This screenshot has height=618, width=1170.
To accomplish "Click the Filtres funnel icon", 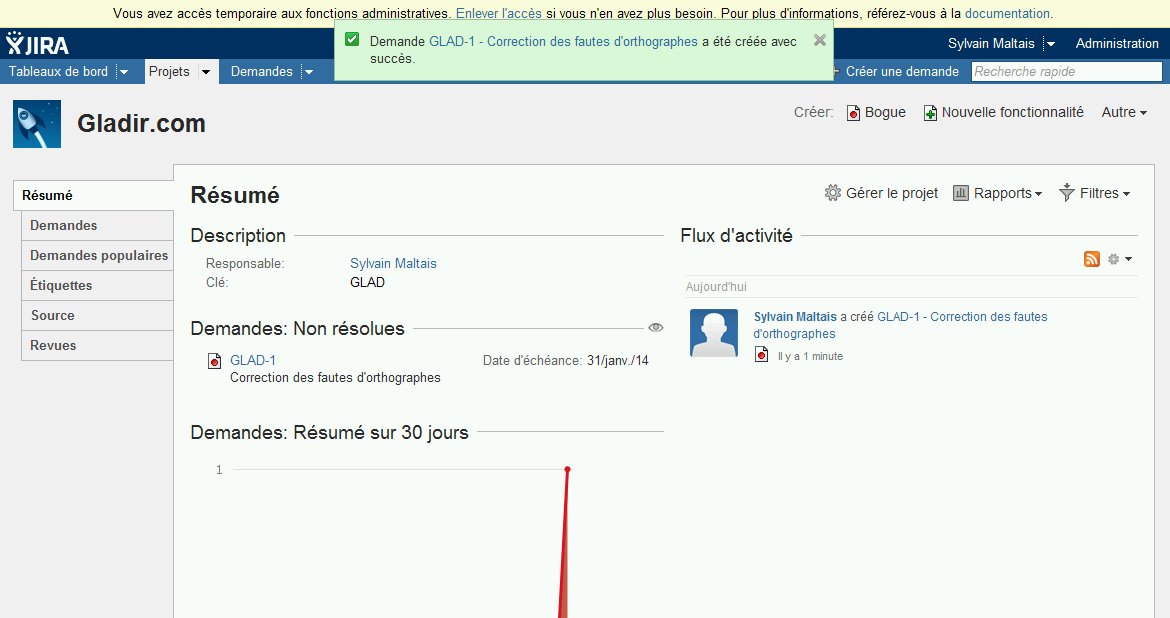I will (x=1067, y=193).
